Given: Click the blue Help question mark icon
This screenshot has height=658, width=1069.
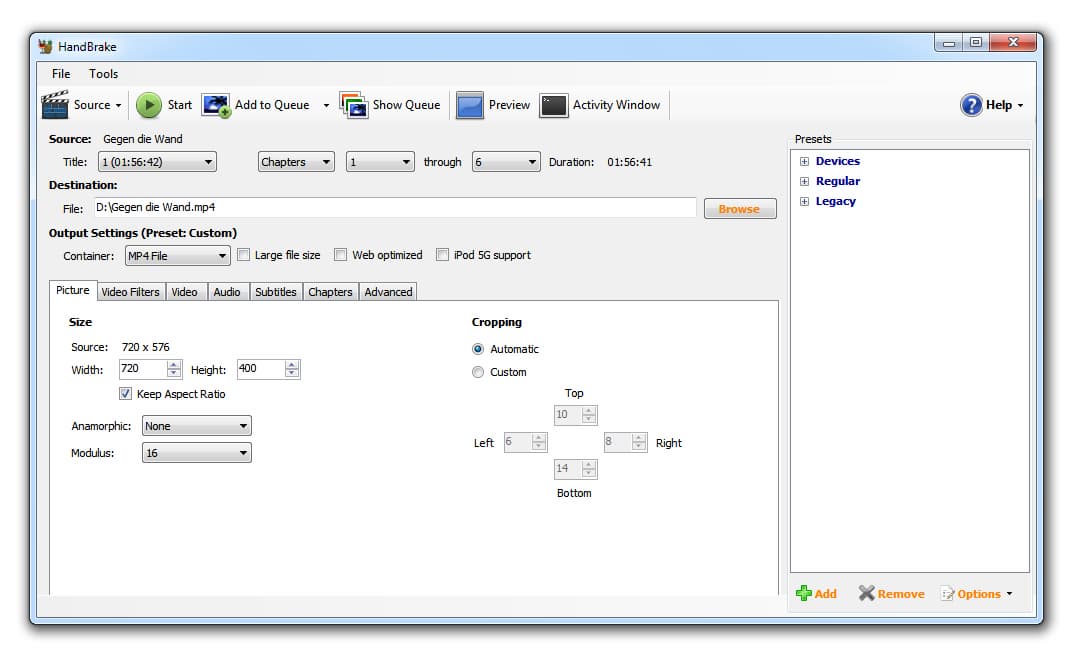Looking at the screenshot, I should [x=971, y=105].
